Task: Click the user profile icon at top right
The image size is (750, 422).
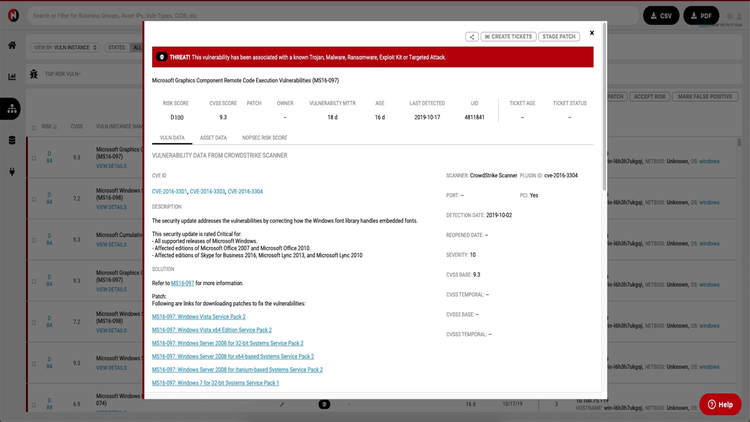Action: click(x=739, y=16)
